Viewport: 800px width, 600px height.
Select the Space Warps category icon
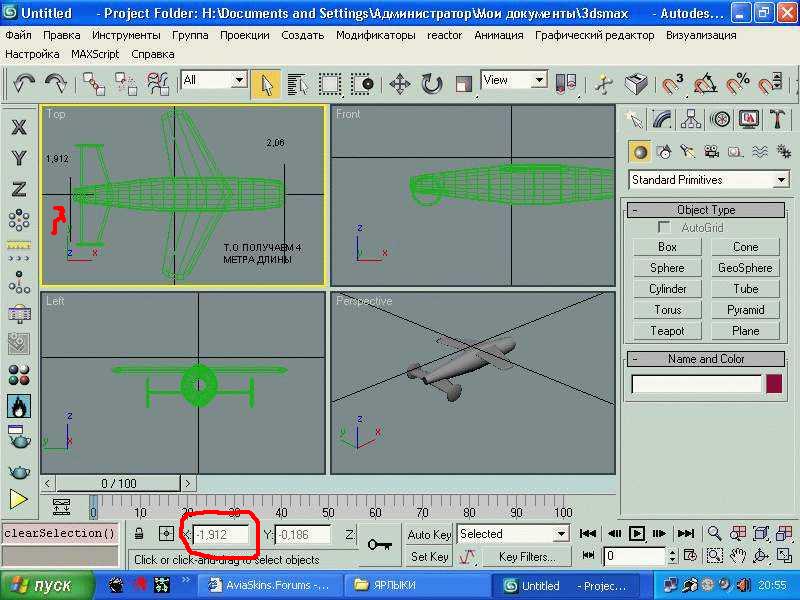coord(760,152)
